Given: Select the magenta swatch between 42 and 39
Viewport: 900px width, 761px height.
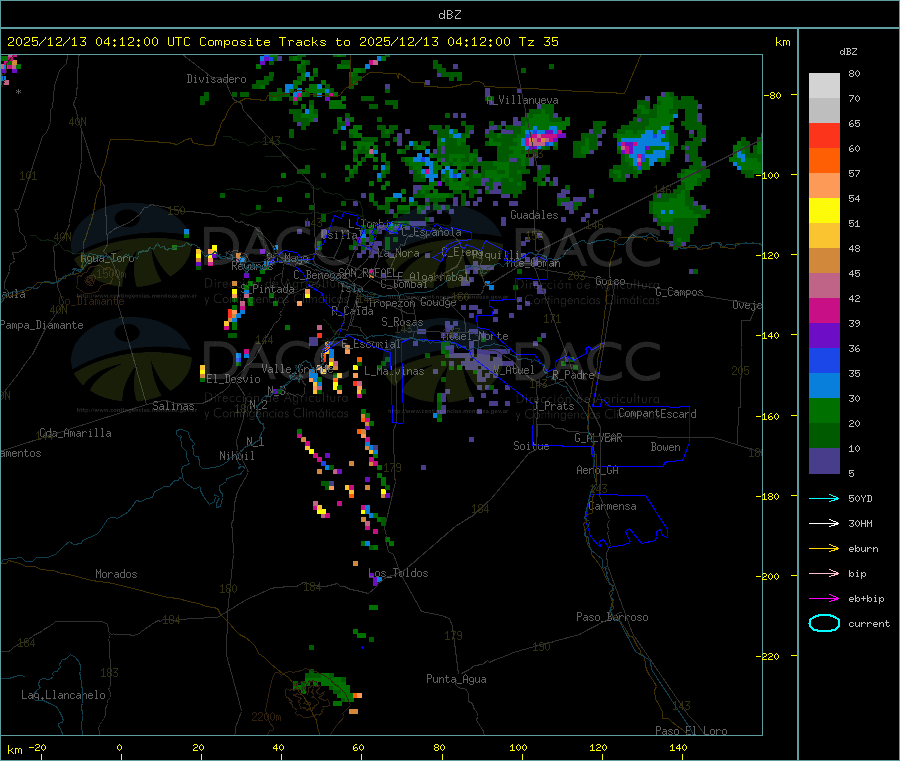Looking at the screenshot, I should click(x=824, y=310).
